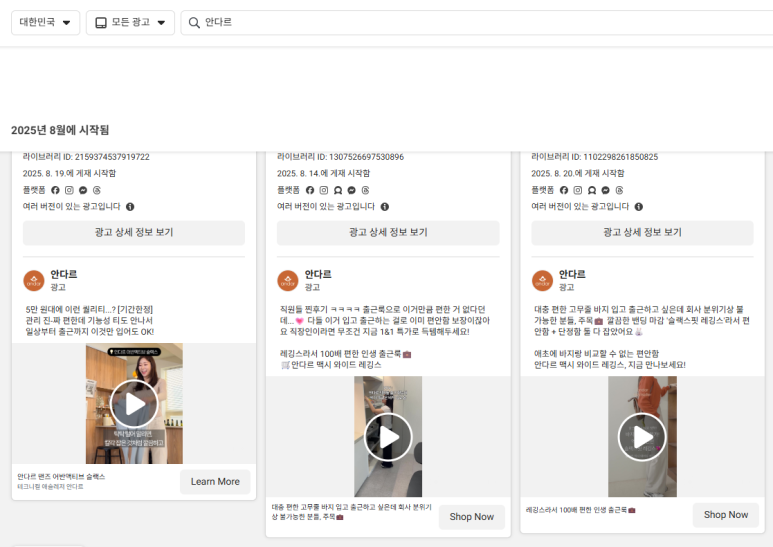Viewport: 773px width, 547px height.
Task: Play the video in the 8. 20 ad
Action: click(642, 437)
